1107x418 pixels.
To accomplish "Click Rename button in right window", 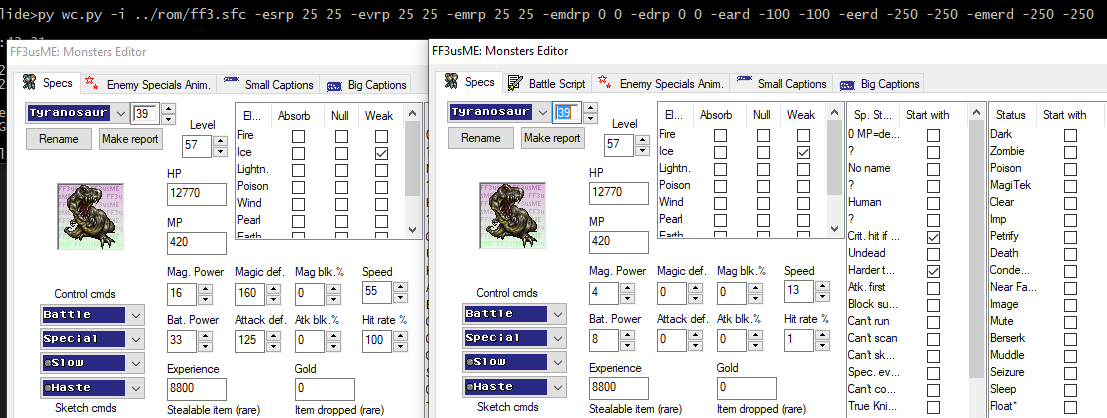I will [481, 138].
